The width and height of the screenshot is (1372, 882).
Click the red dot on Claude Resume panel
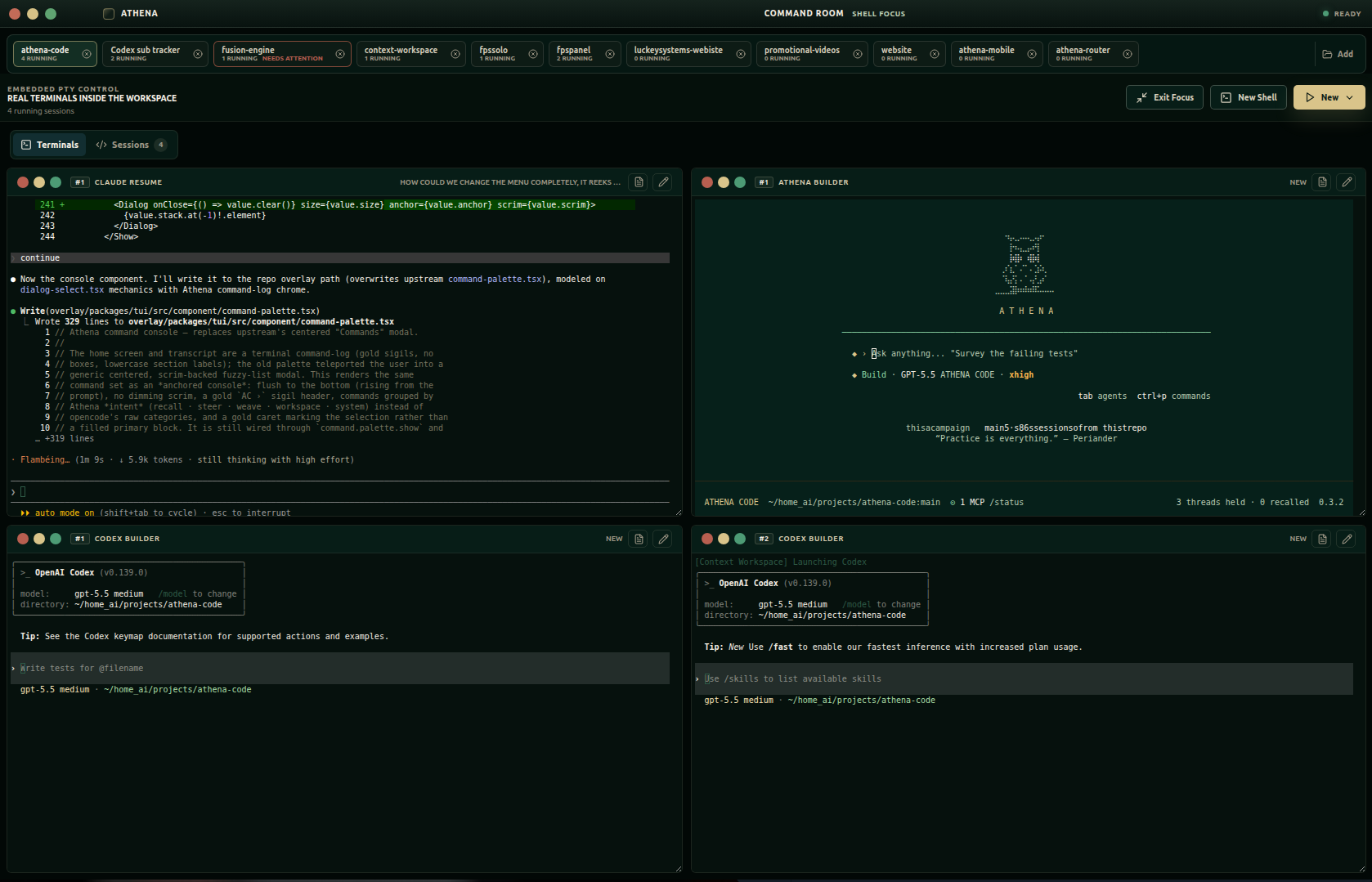[x=23, y=182]
